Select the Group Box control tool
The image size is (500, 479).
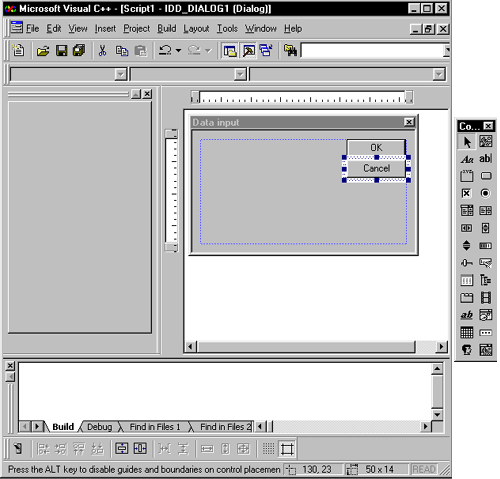(x=466, y=176)
